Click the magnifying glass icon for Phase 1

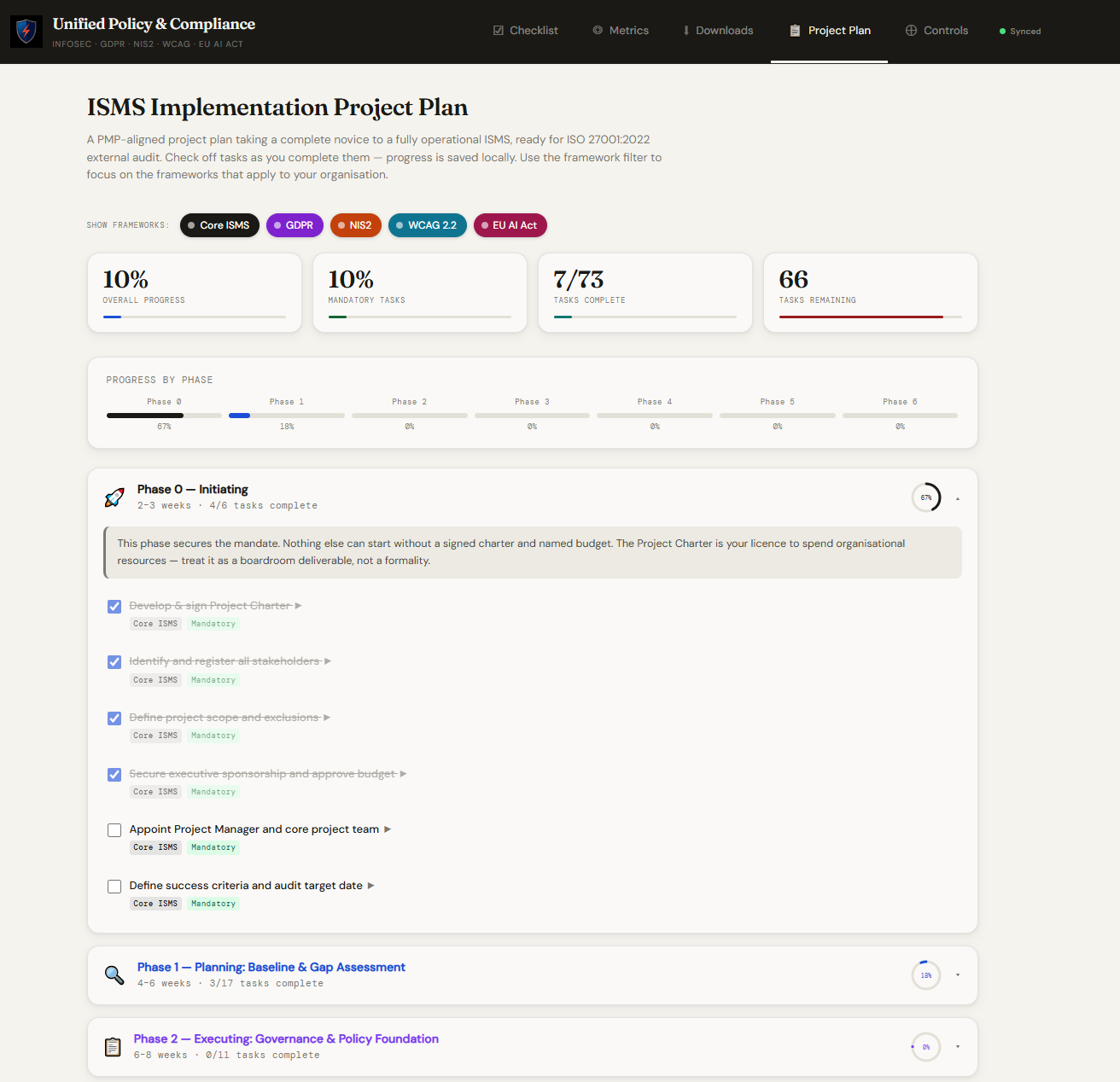[x=114, y=975]
